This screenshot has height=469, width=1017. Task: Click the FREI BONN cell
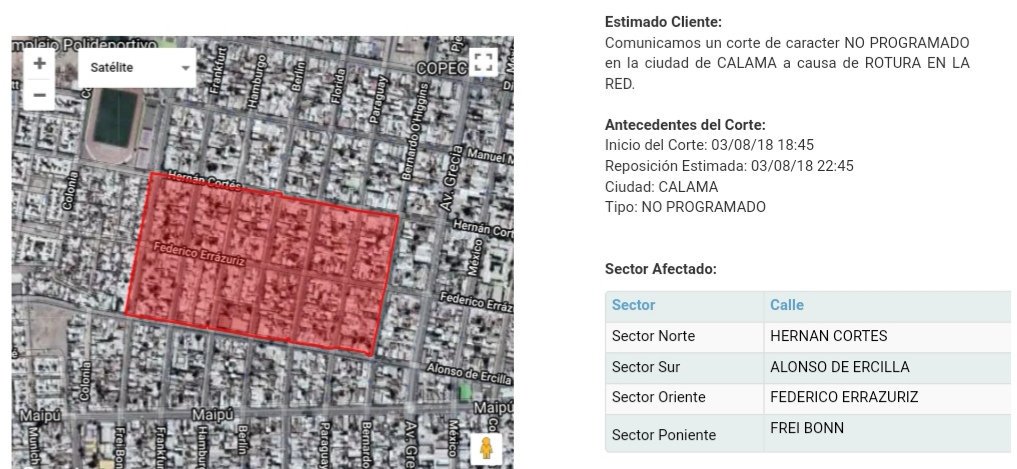click(x=887, y=433)
